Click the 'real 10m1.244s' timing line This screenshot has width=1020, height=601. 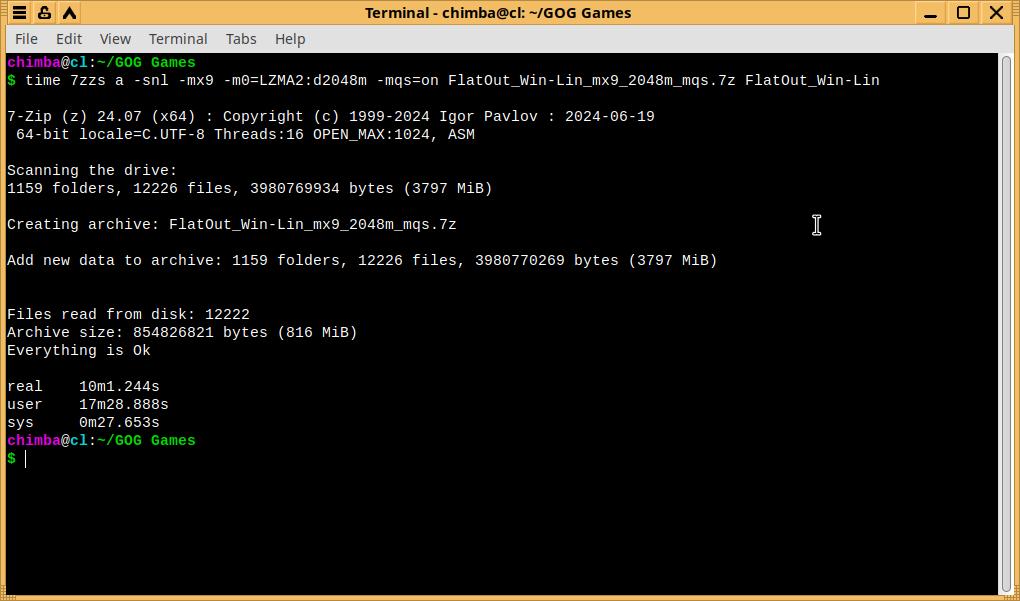click(83, 386)
